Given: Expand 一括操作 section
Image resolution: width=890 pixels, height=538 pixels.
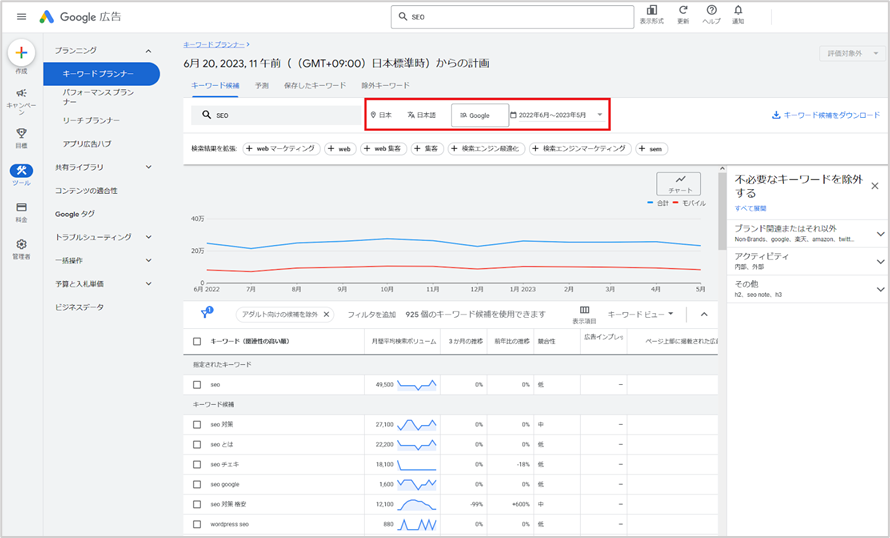Looking at the screenshot, I should point(148,260).
